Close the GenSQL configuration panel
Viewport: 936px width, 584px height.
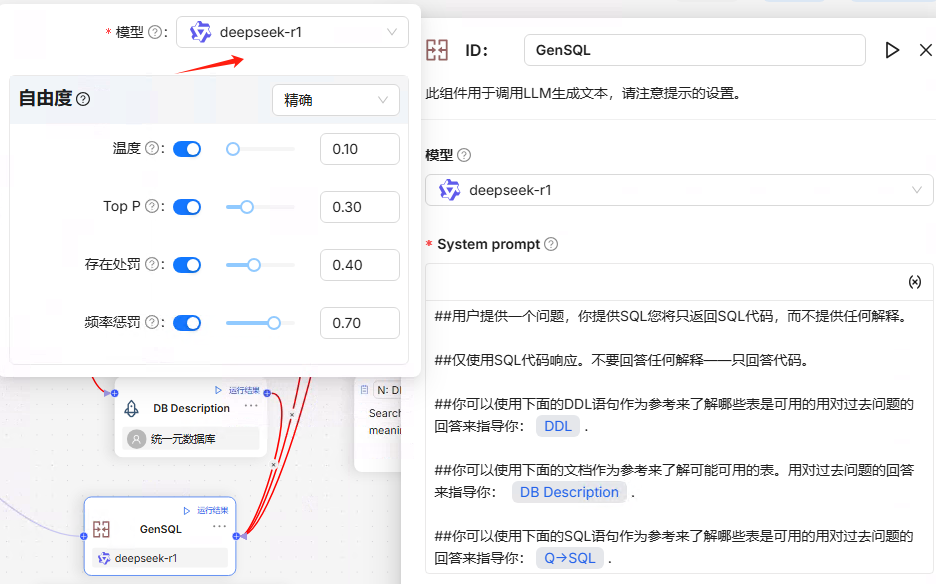(925, 50)
